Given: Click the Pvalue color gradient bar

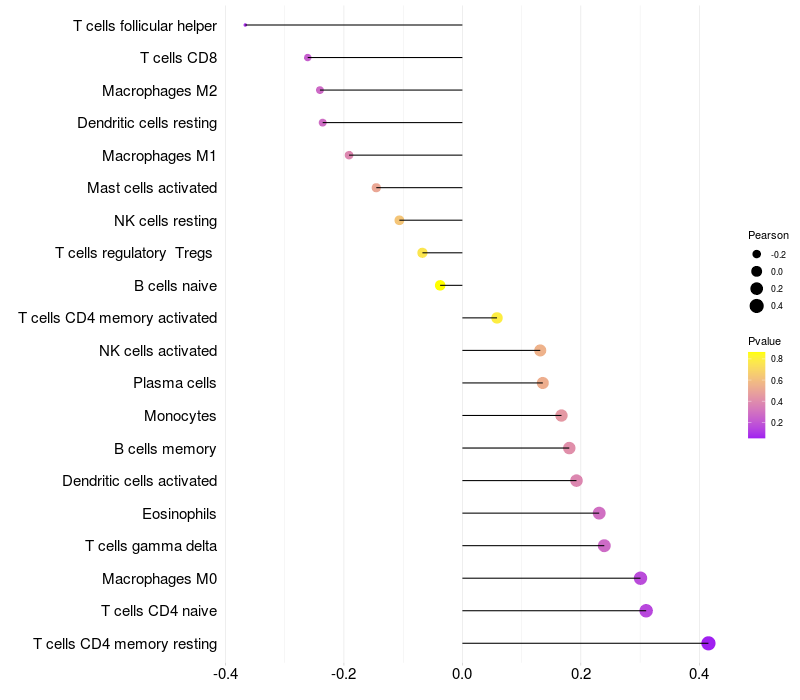Looking at the screenshot, I should pos(757,394).
